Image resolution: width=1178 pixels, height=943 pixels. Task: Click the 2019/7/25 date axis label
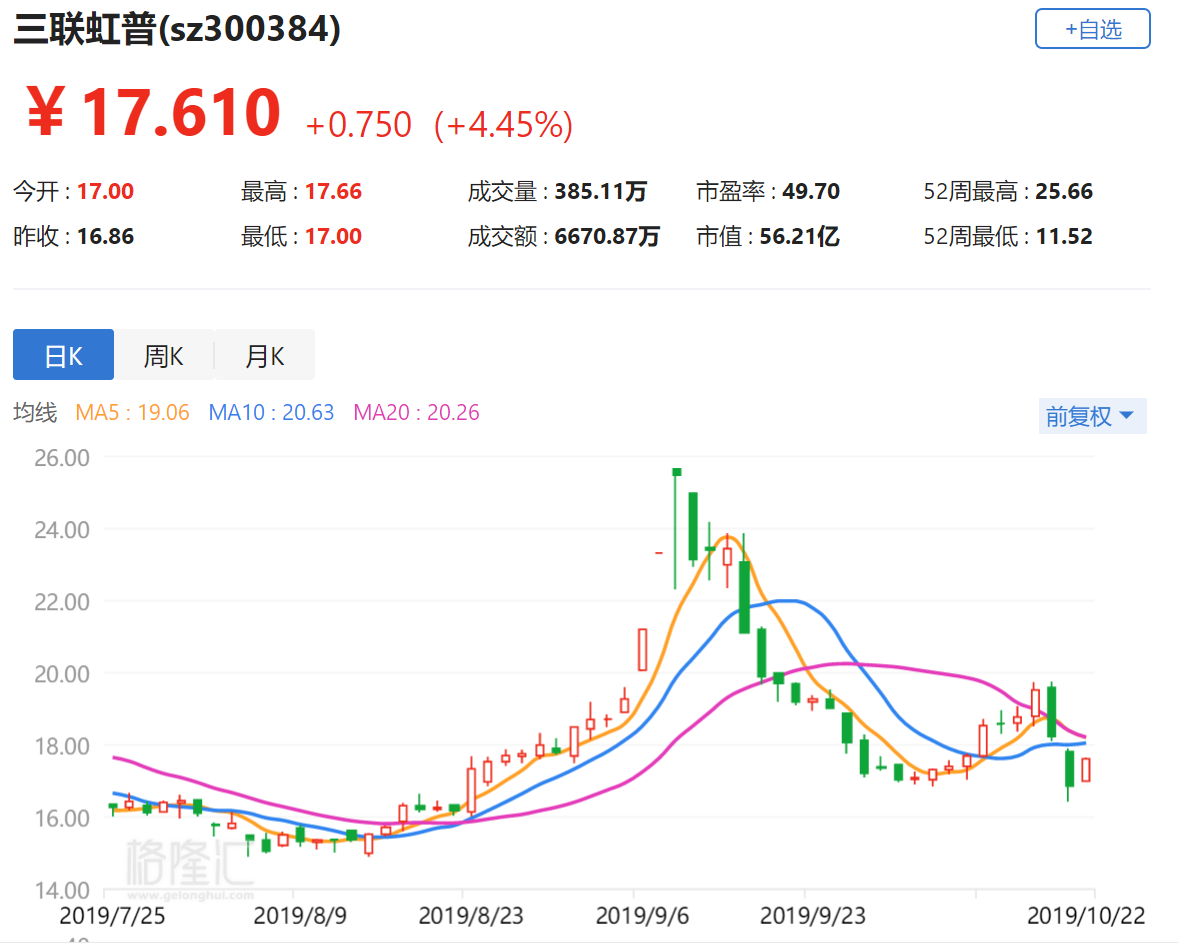click(112, 916)
